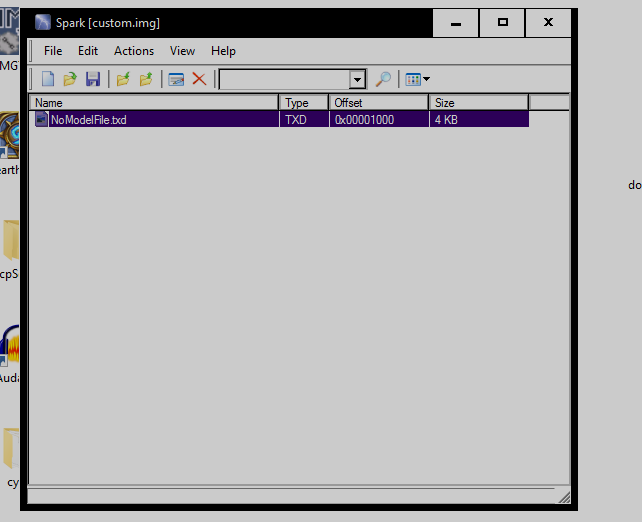Click the 4 KB size cell
This screenshot has height=522, width=642.
479,120
